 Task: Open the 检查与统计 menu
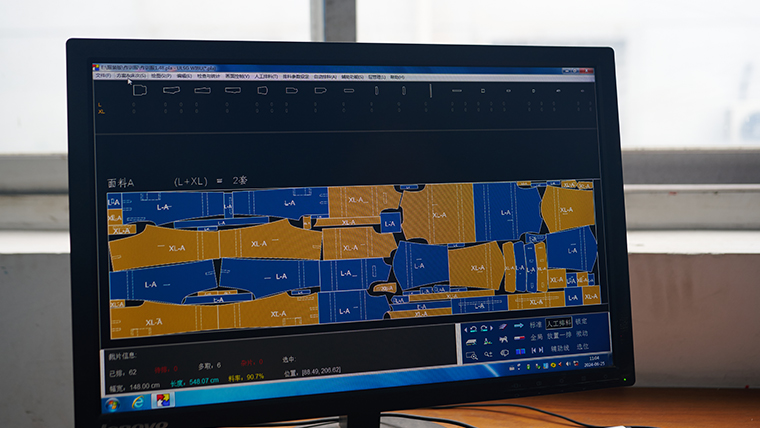[208, 76]
